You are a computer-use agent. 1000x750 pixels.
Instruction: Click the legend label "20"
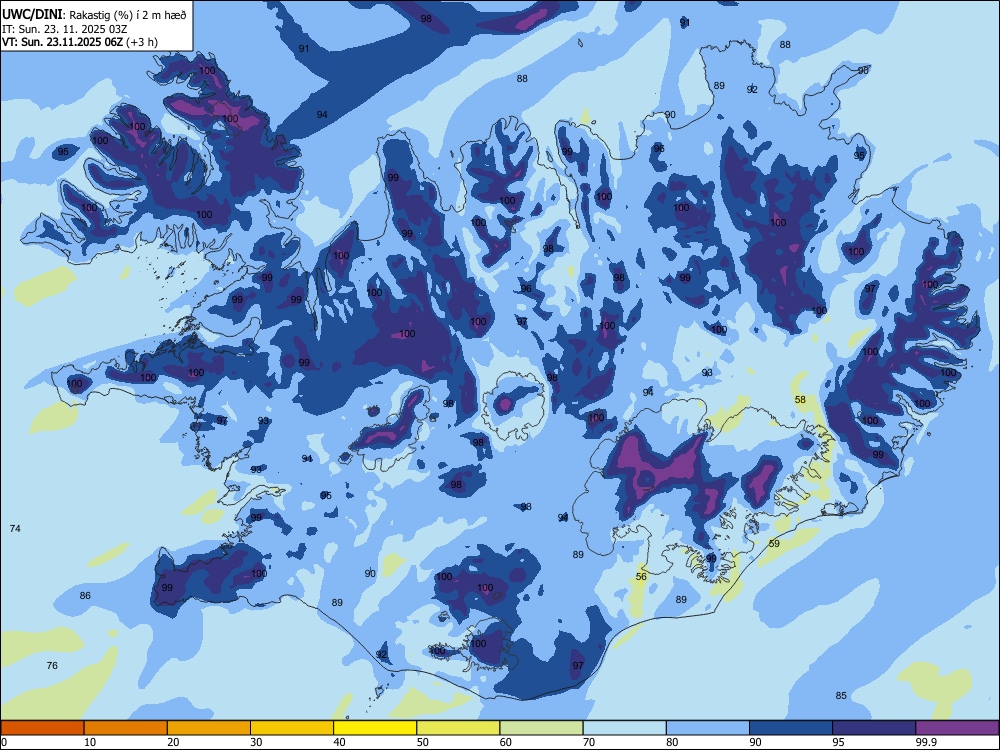click(x=173, y=742)
